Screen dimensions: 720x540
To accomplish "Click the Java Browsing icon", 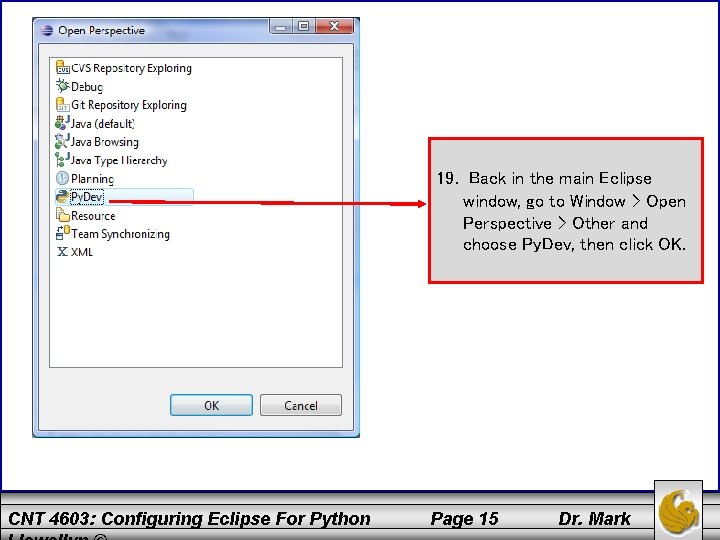I will point(62,141).
